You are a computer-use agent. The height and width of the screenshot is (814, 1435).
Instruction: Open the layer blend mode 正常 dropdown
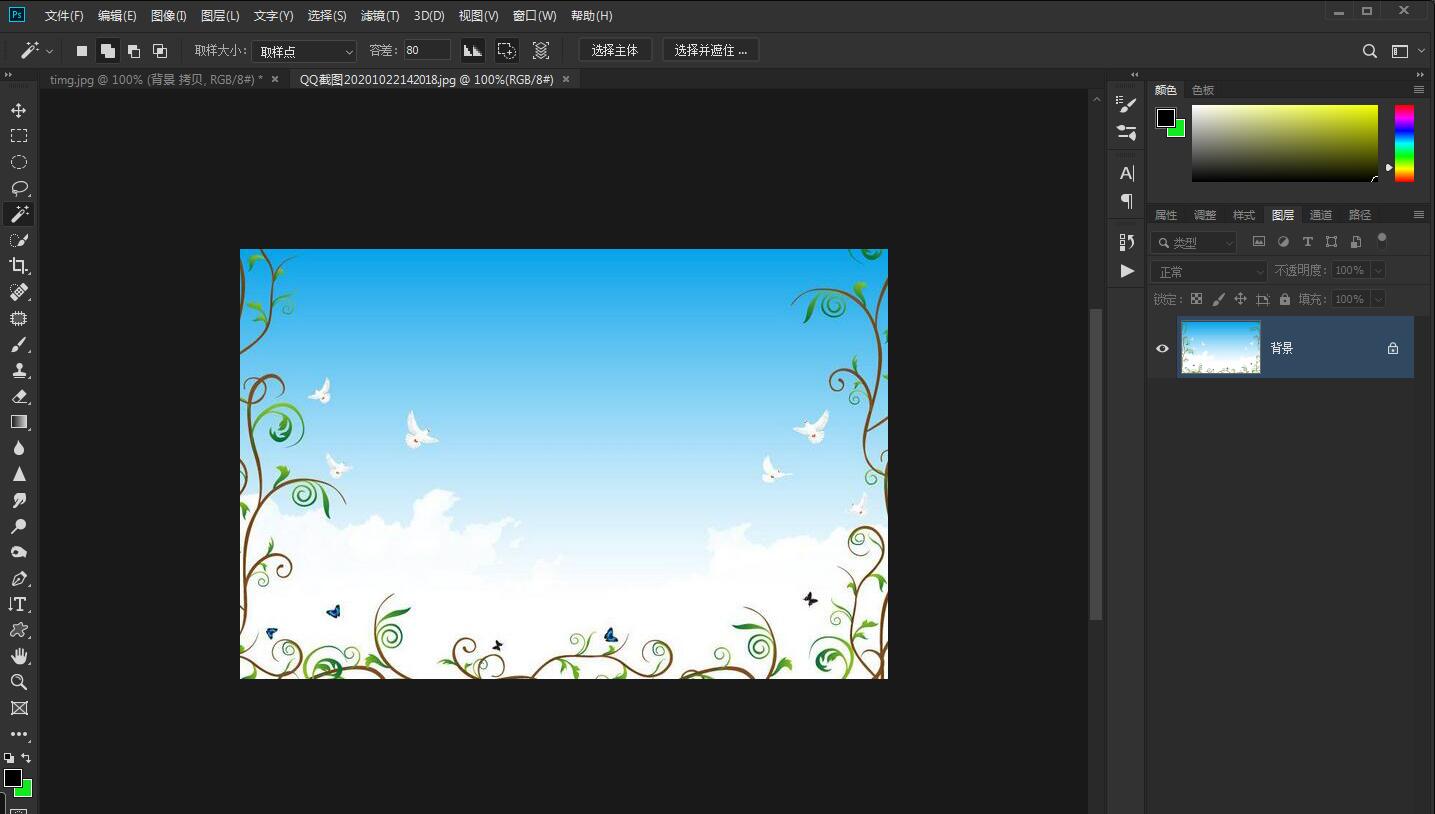tap(1209, 272)
